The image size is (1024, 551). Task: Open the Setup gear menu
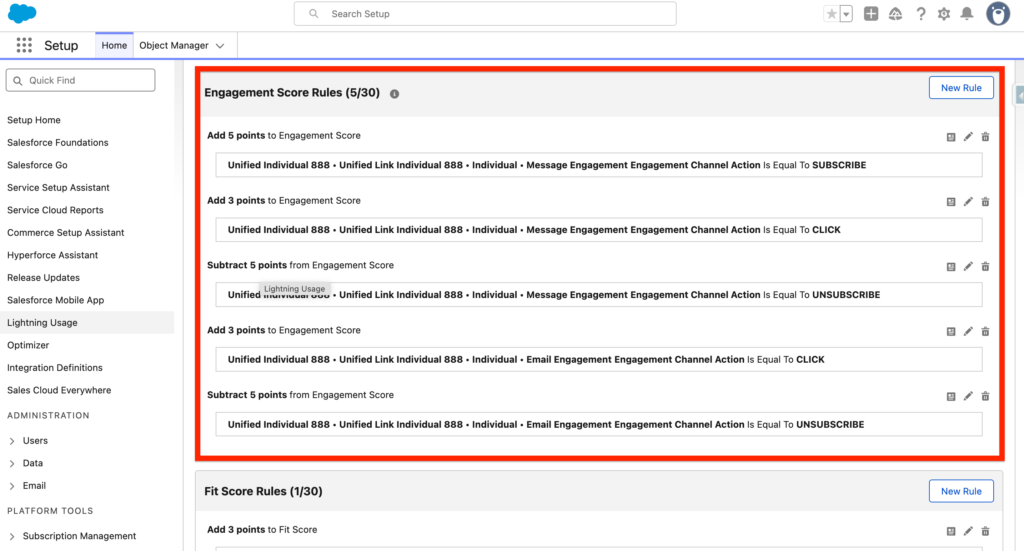coord(944,14)
